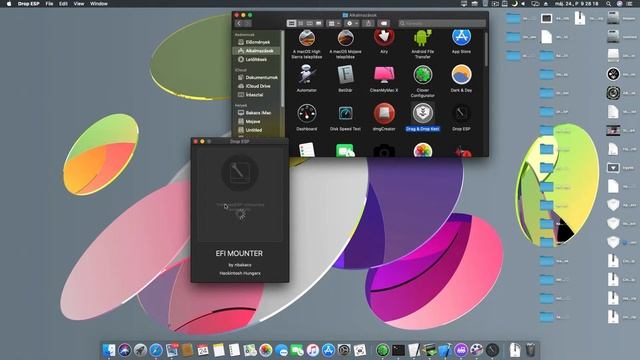Open Siri from the Dock
Viewport: 640px width, 360px height.
pyautogui.click(x=125, y=350)
